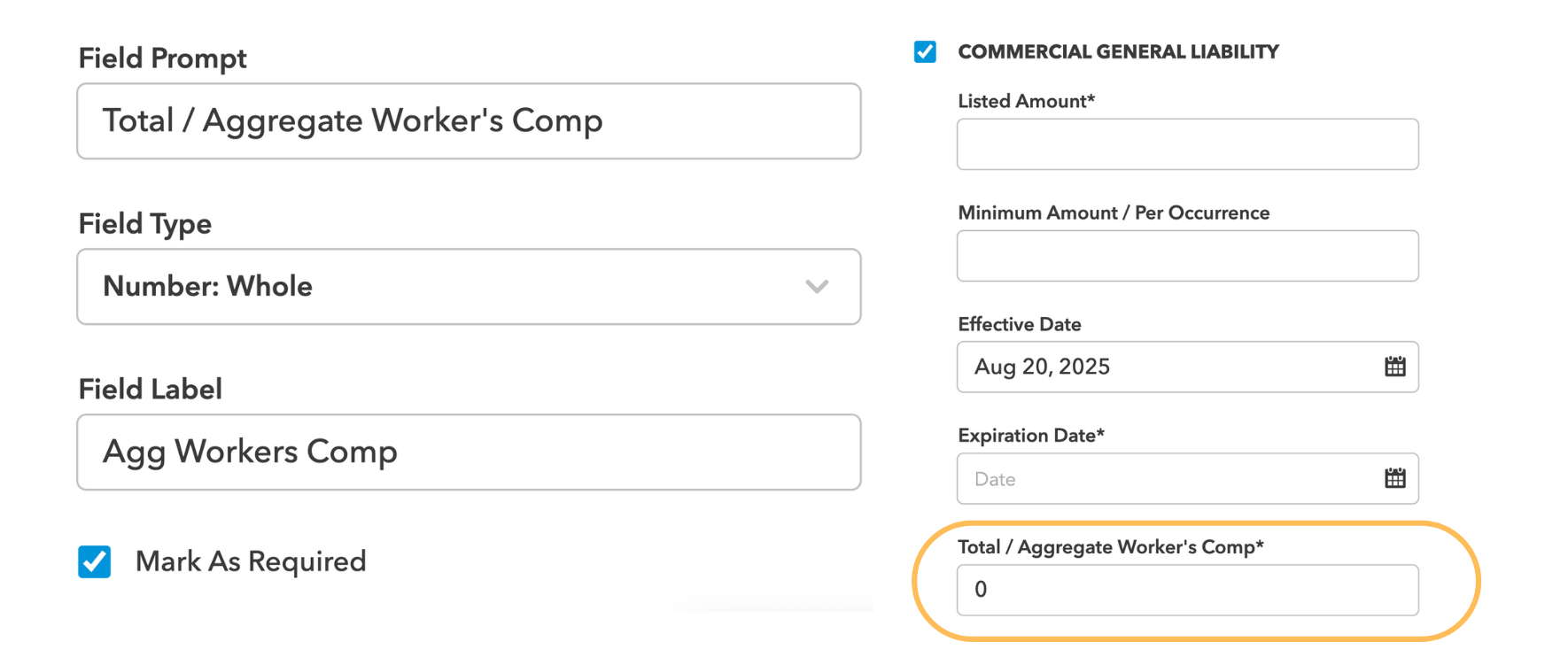Disable the Commercial General Liability checkbox
Viewport: 1568px width, 665px height.
click(925, 51)
